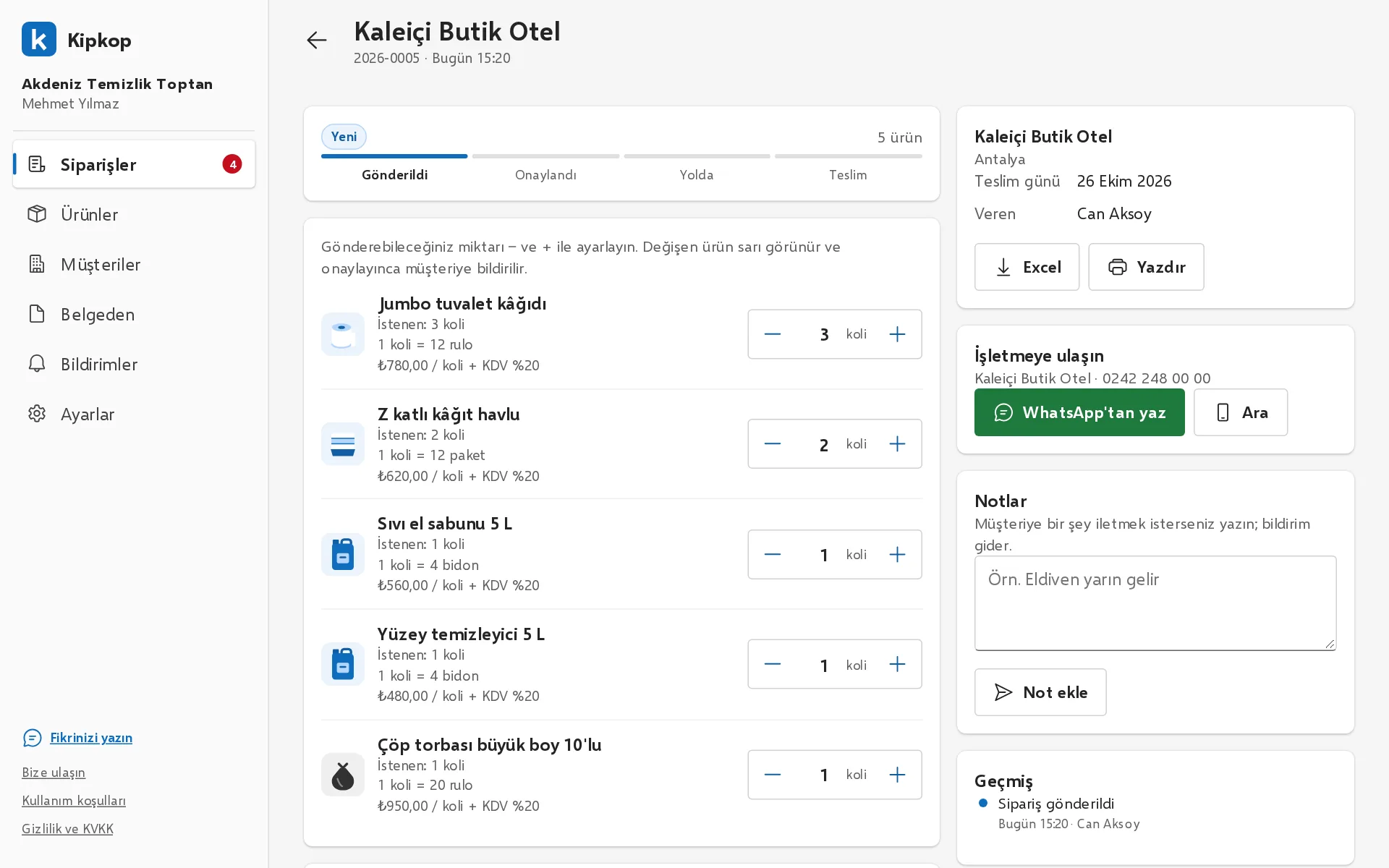Print the order with Yazdır

(1146, 267)
